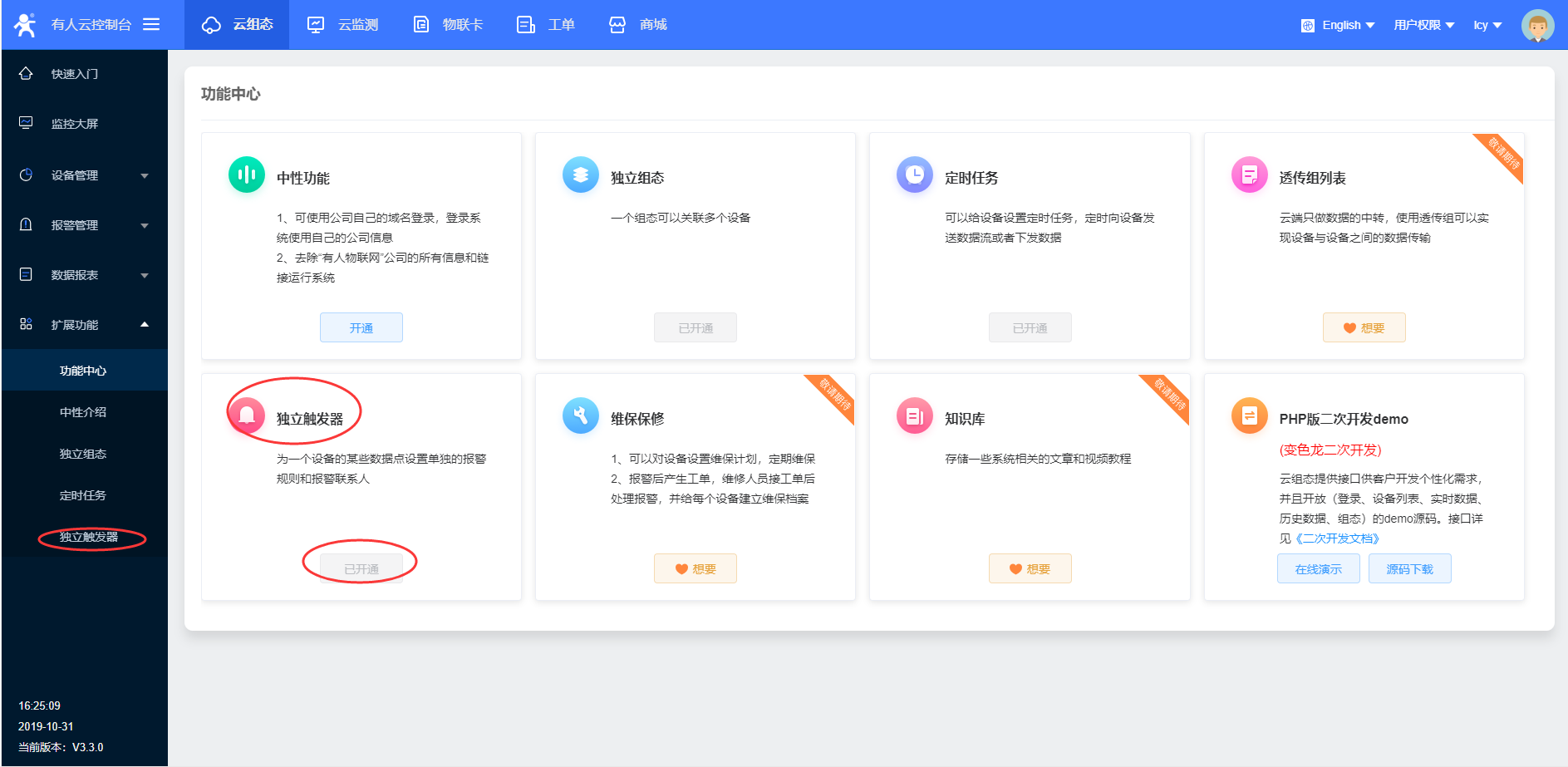Image resolution: width=1568 pixels, height=767 pixels.
Task: Open the user avatar picture
Action: [x=1537, y=25]
